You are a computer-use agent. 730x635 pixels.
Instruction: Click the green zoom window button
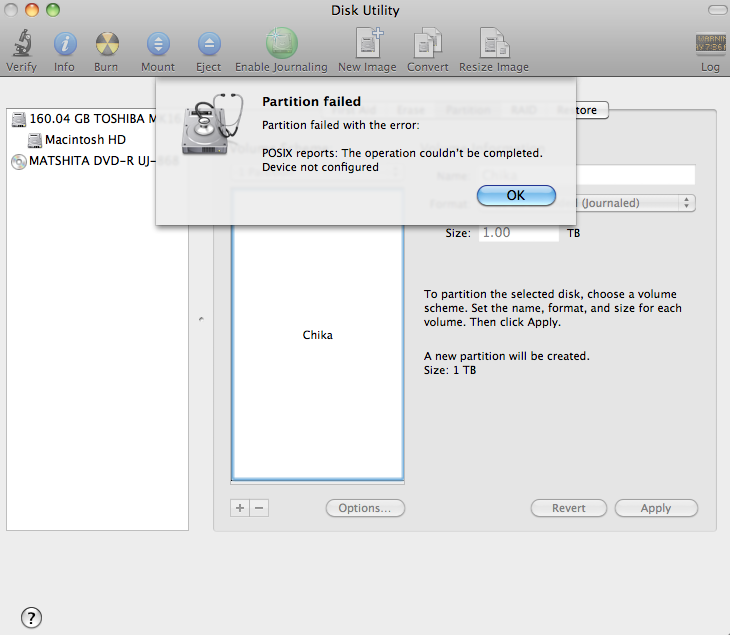click(53, 9)
